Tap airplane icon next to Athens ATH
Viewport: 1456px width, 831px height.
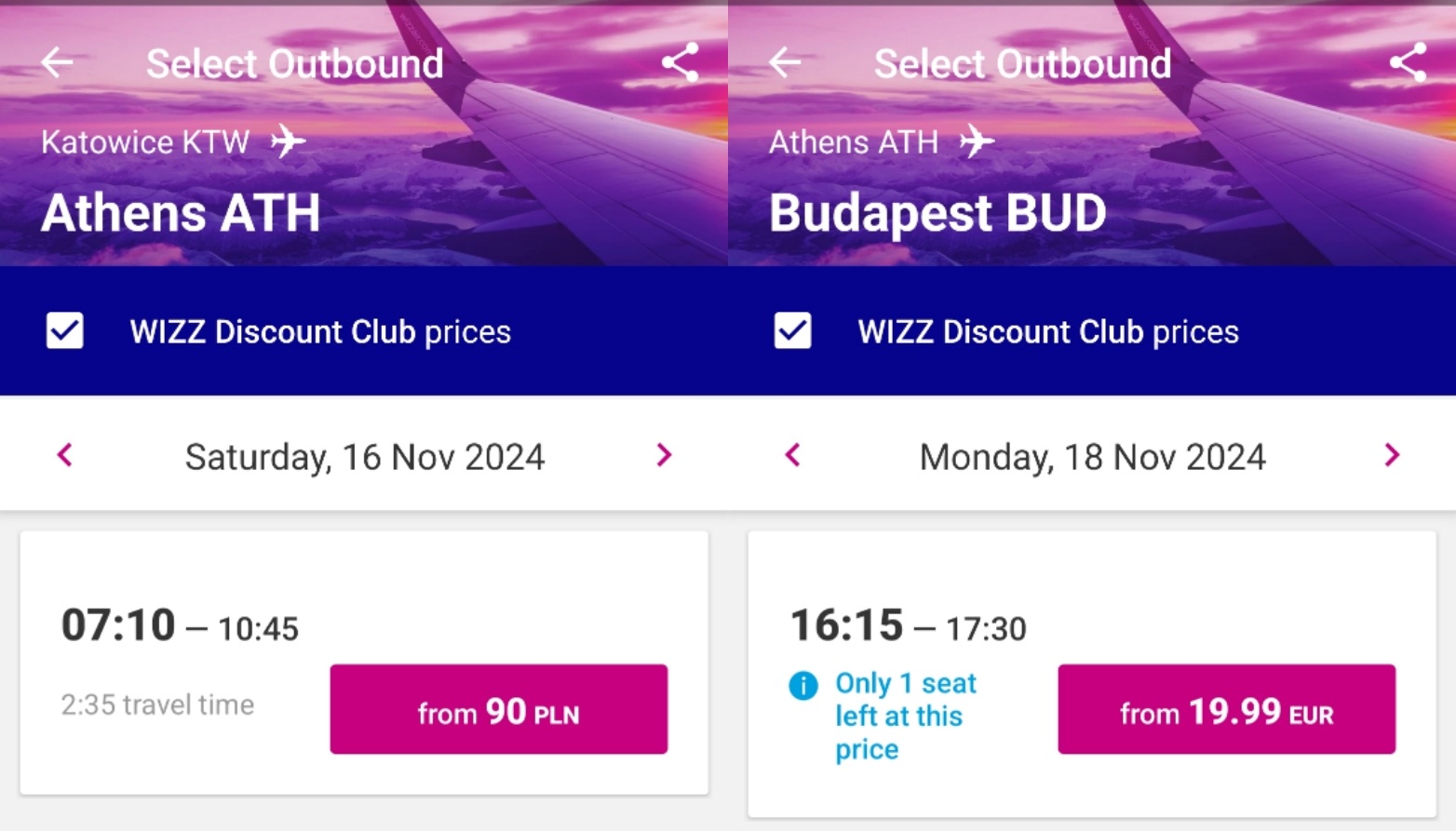pyautogui.click(x=977, y=141)
